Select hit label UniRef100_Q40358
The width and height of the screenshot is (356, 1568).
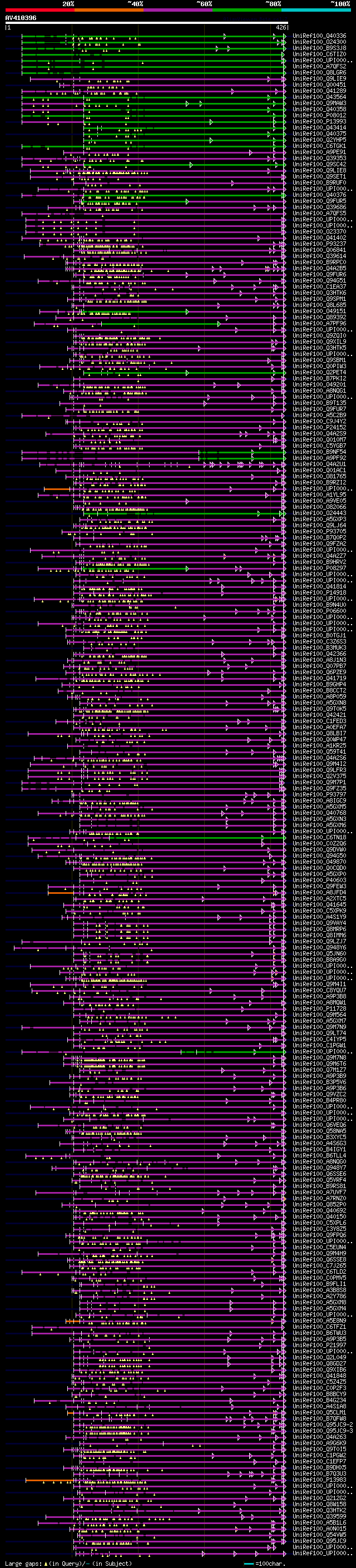[319, 110]
